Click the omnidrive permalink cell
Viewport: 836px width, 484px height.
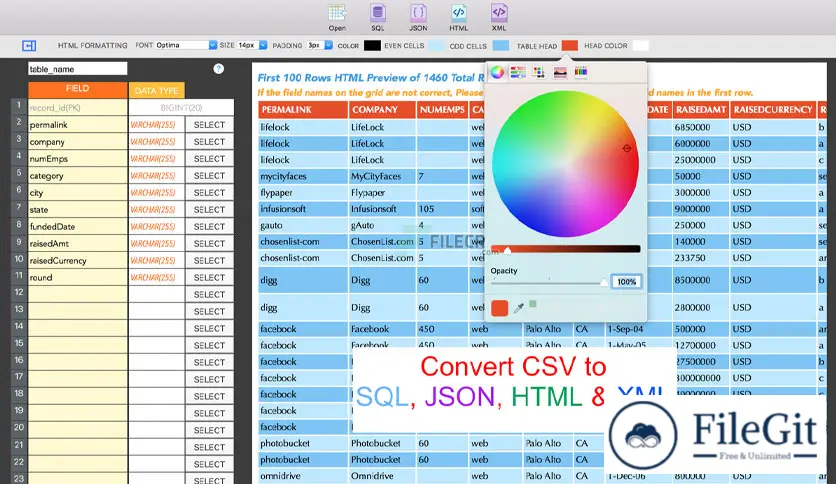(x=303, y=475)
